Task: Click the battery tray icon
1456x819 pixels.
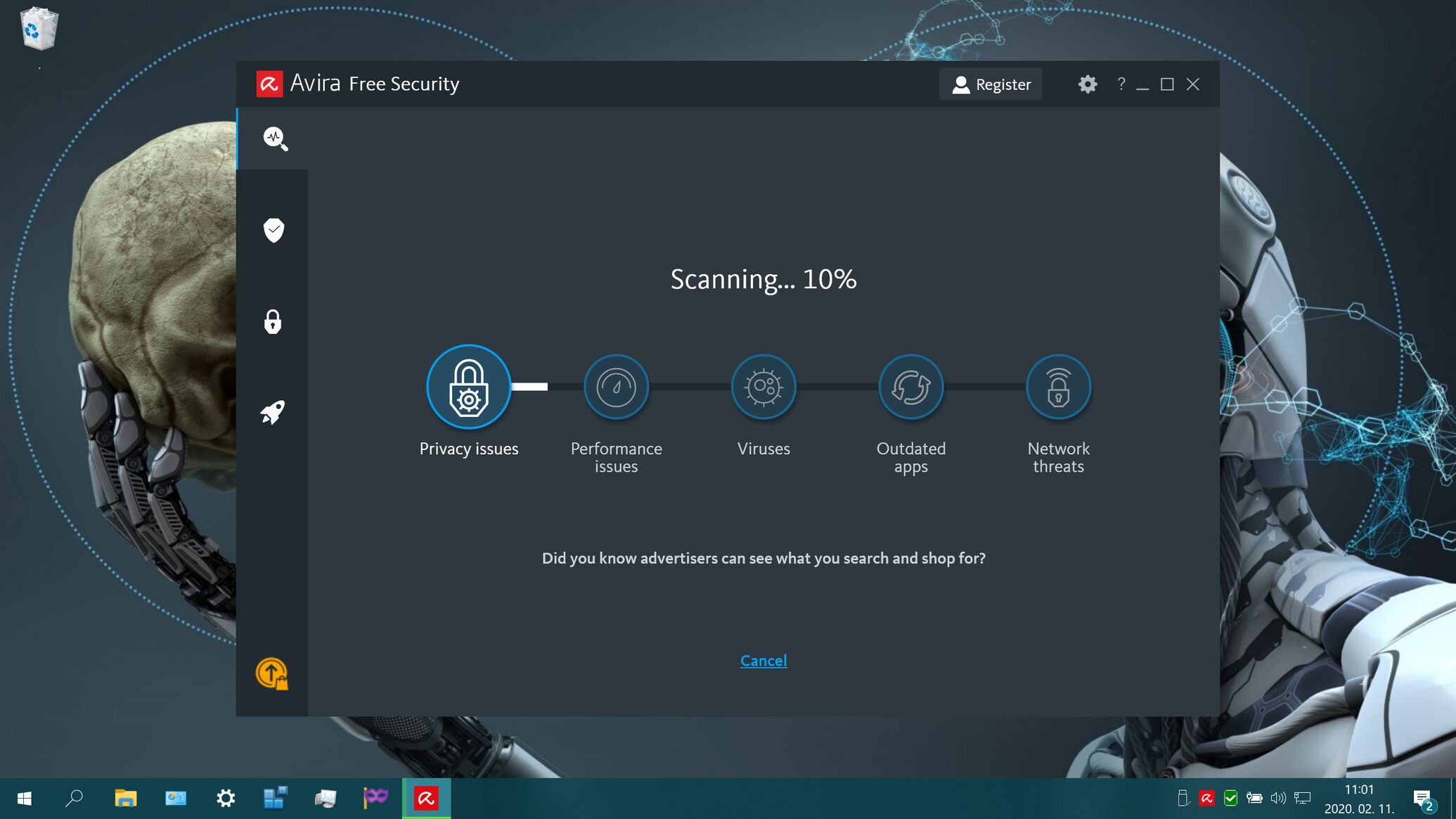Action: pos(1254,798)
